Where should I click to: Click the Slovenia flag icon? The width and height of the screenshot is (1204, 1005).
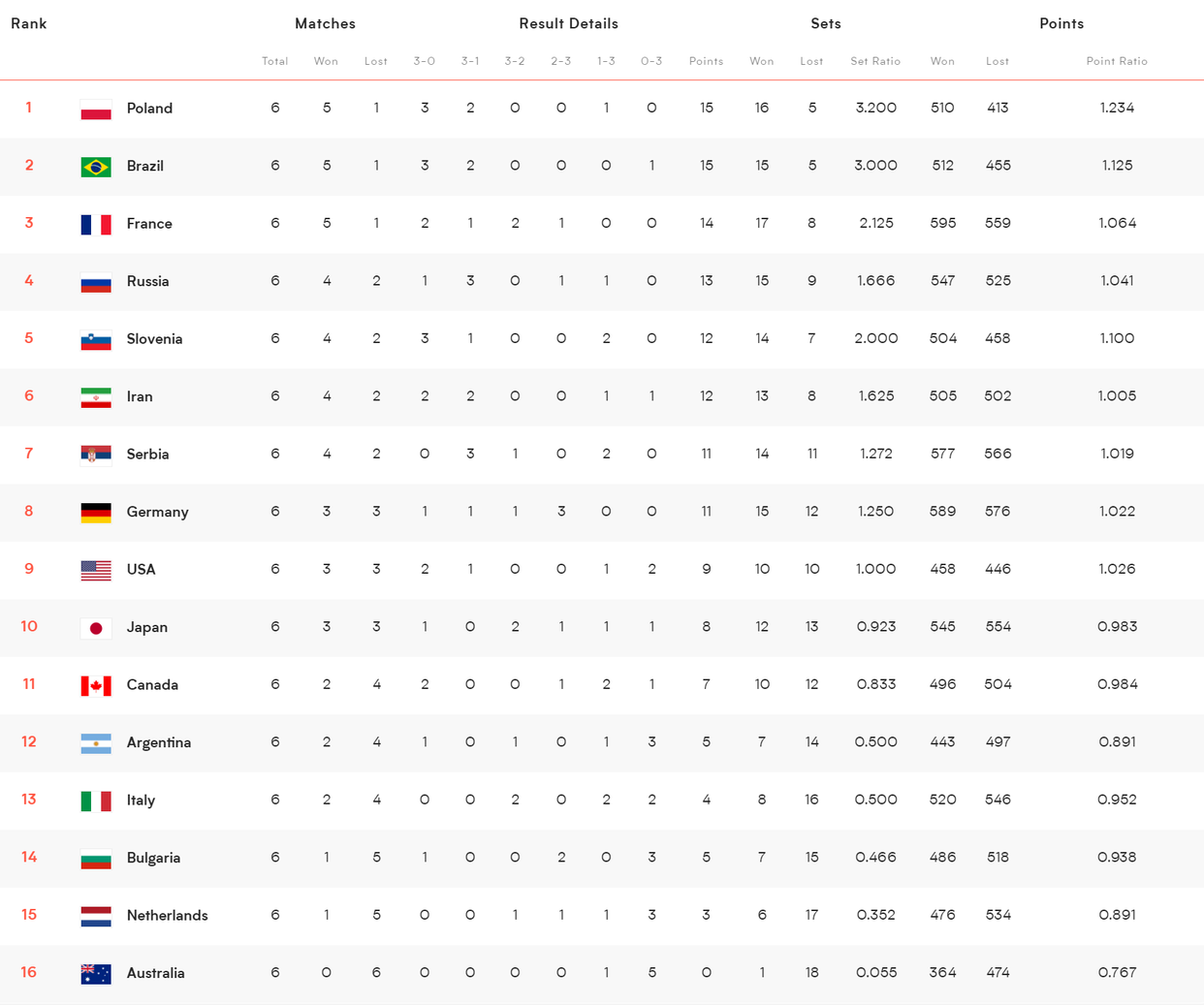pyautogui.click(x=96, y=339)
